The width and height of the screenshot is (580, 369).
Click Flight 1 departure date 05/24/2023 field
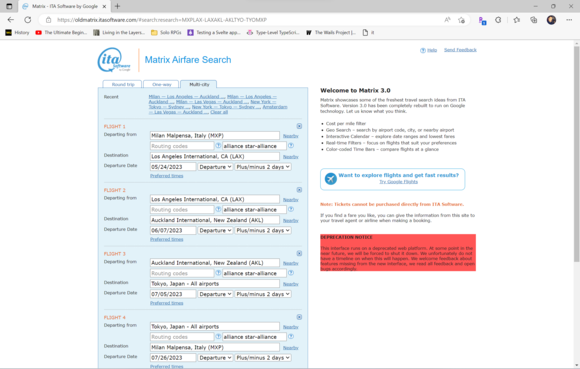[173, 167]
